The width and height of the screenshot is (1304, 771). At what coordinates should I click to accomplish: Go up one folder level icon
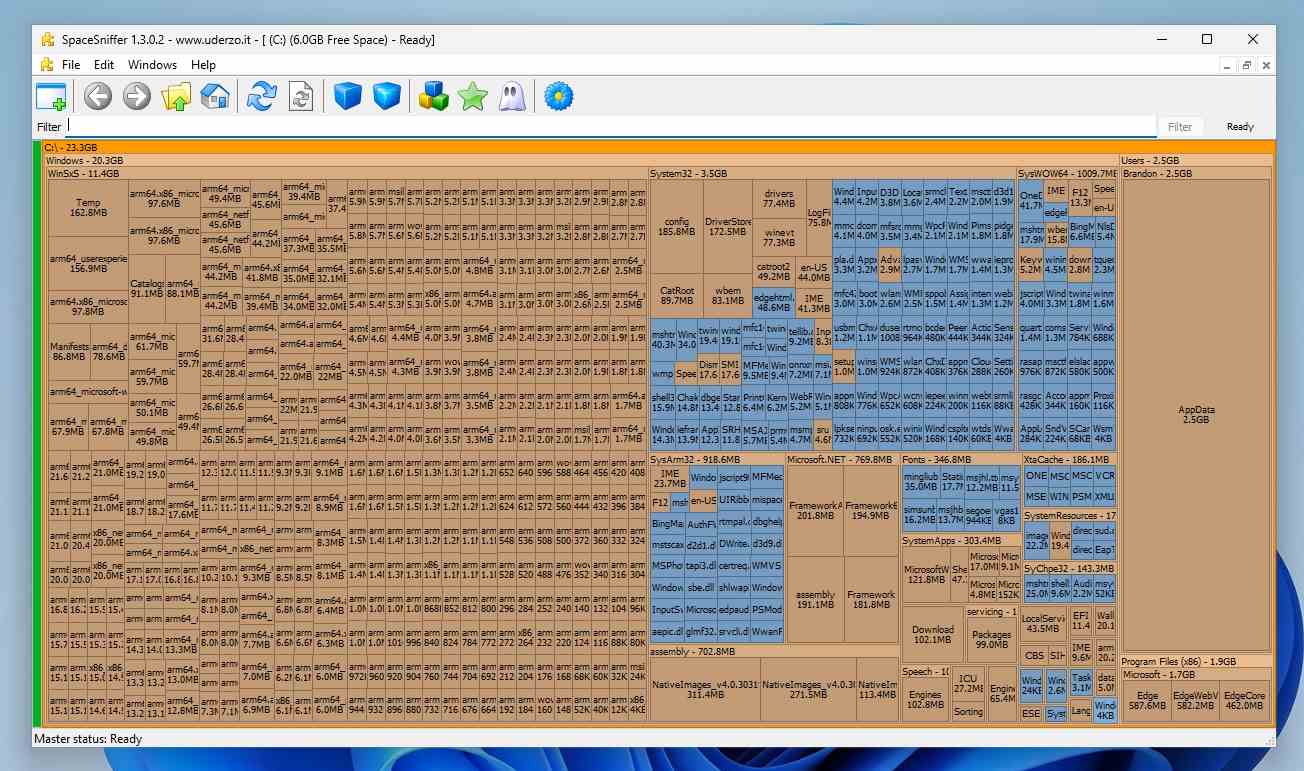click(176, 96)
